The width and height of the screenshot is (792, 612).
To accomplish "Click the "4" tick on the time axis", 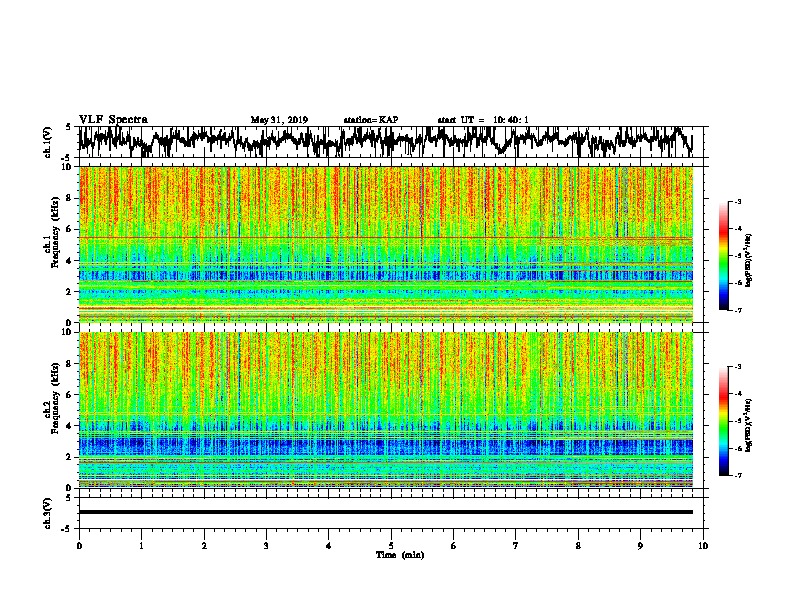I will [x=329, y=545].
